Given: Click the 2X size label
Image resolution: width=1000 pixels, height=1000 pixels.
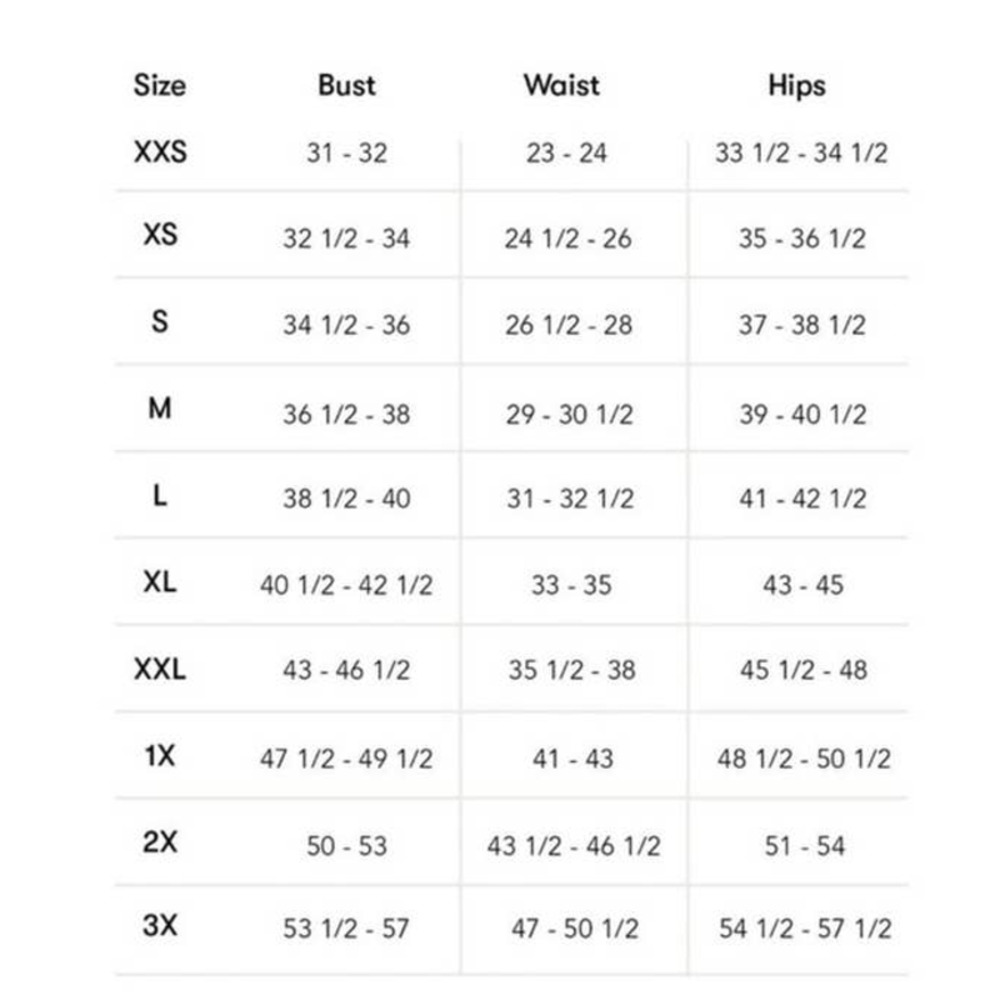Looking at the screenshot, I should coord(160,843).
